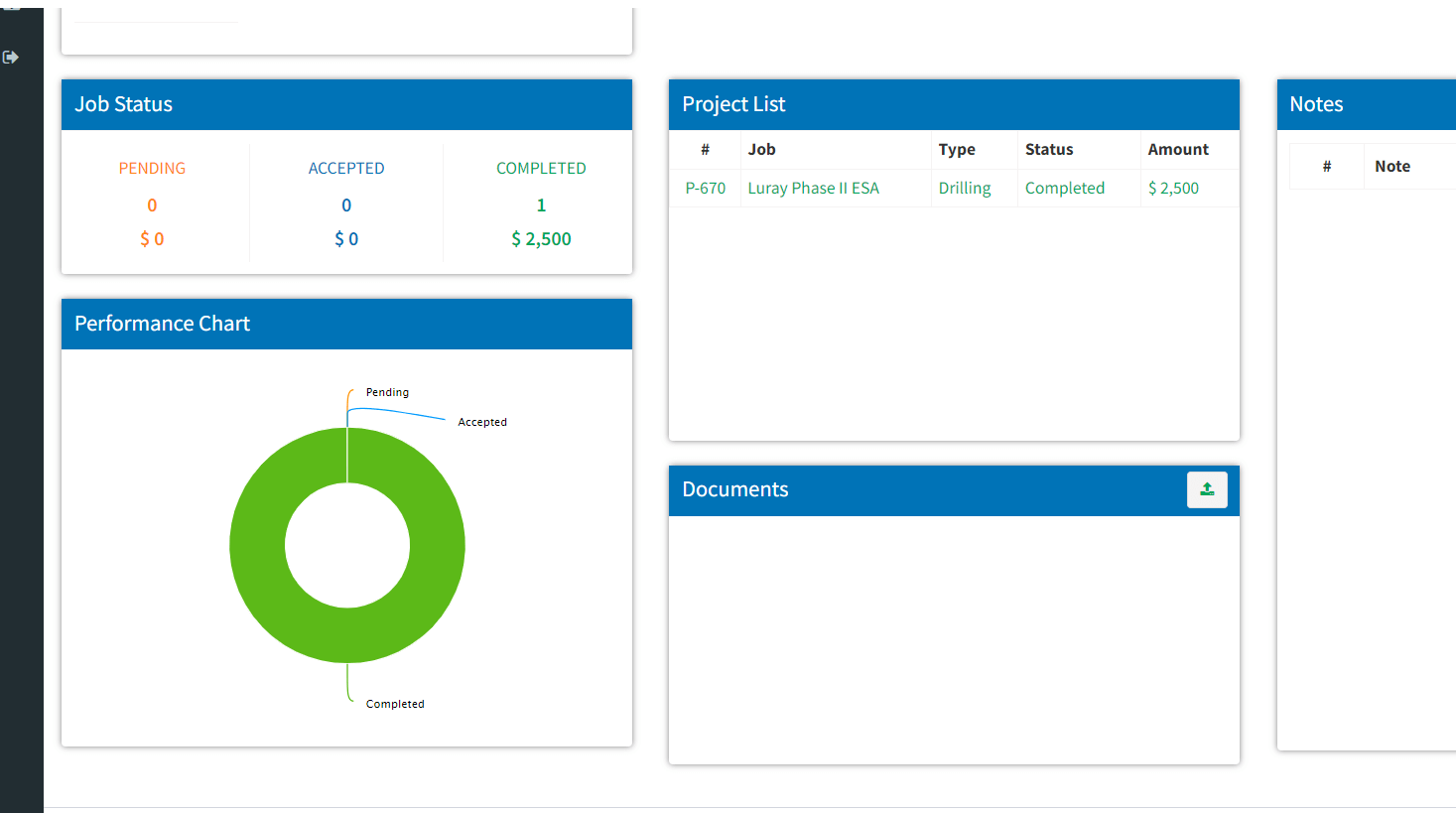This screenshot has height=813, width=1456.
Task: Sort project list by Status column
Action: 1049,149
